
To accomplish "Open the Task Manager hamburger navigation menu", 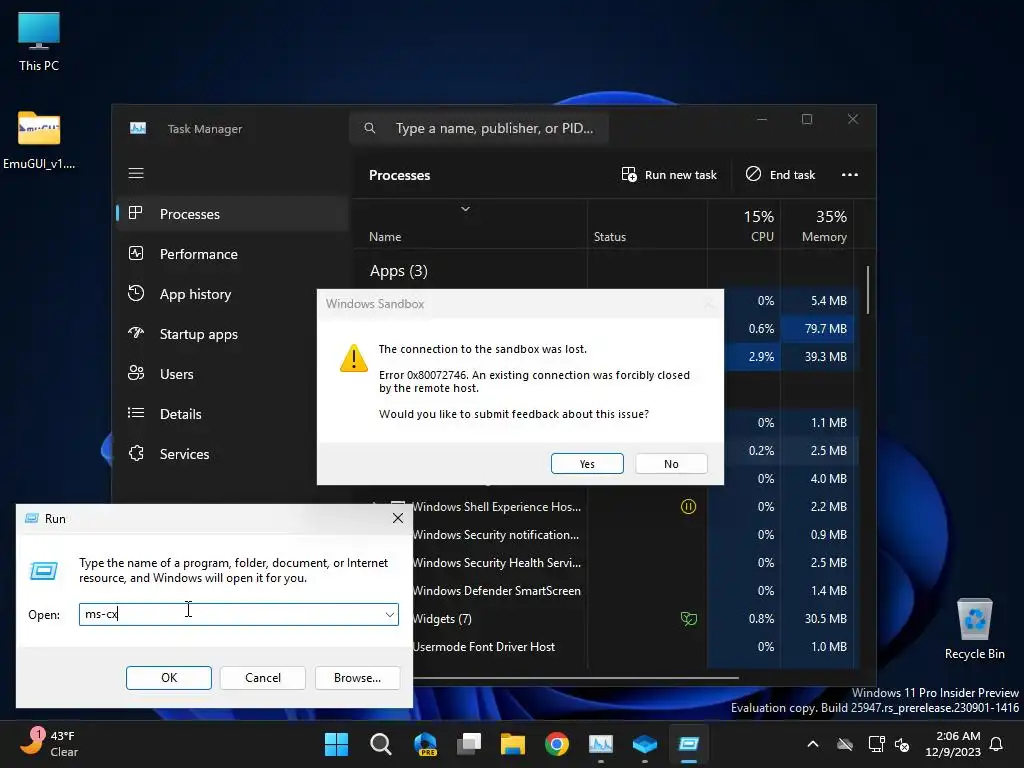I will (136, 173).
